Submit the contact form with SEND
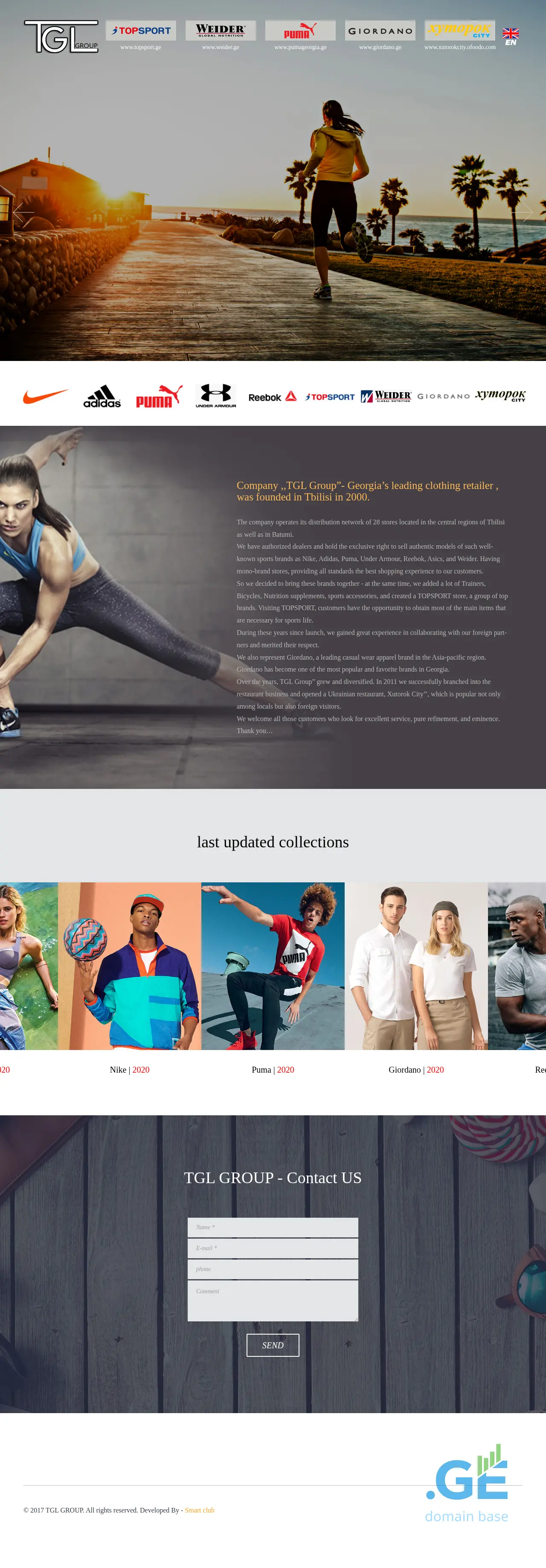This screenshot has height=1568, width=546. coord(273,1345)
